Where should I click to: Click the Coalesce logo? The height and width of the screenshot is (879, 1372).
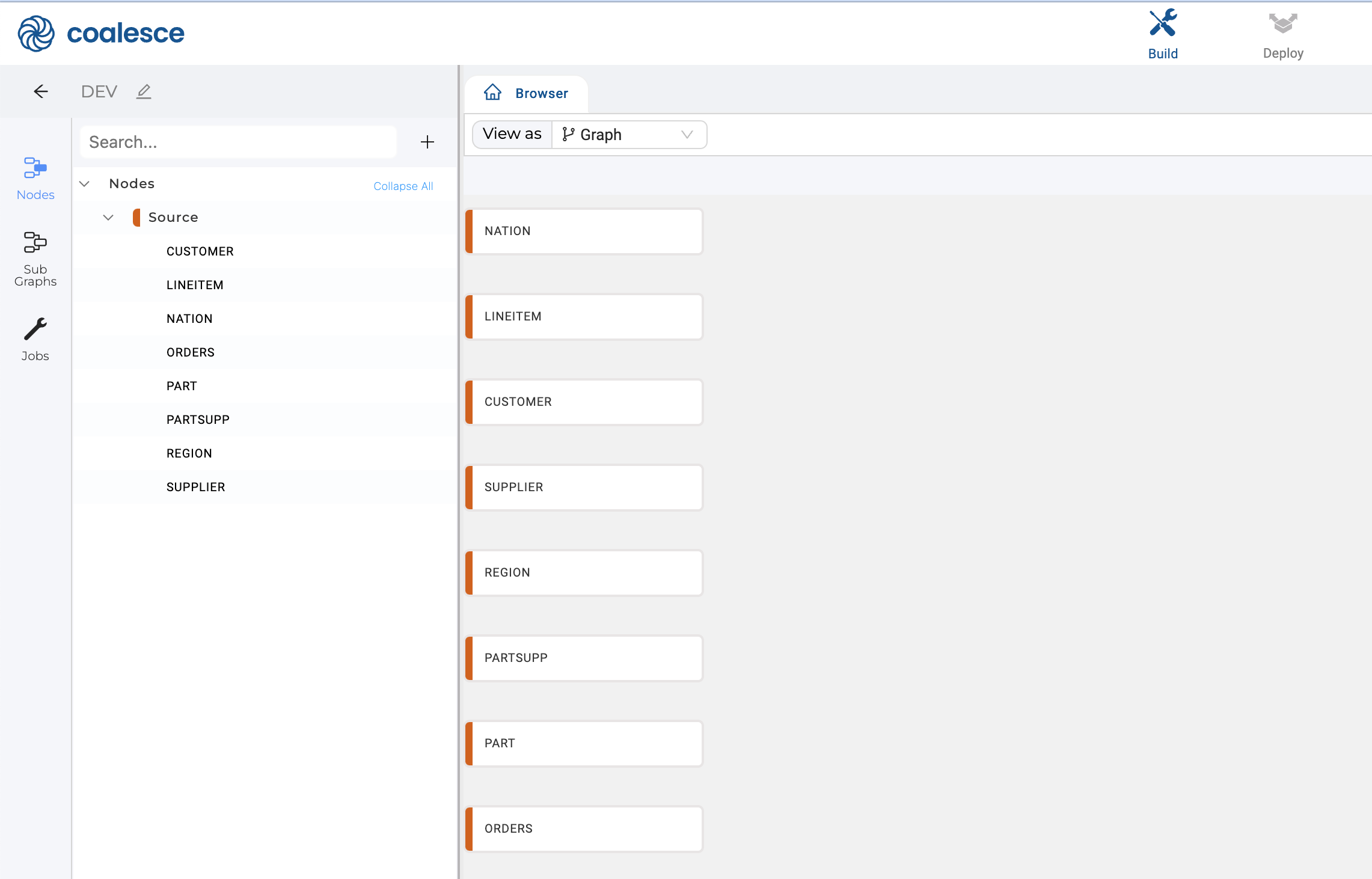pyautogui.click(x=101, y=33)
